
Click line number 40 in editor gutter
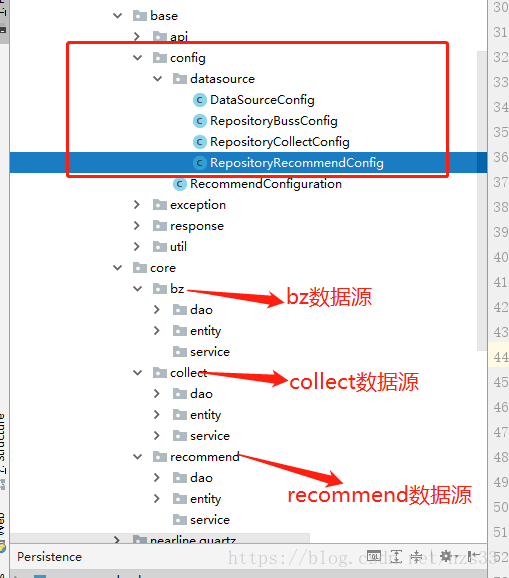501,257
